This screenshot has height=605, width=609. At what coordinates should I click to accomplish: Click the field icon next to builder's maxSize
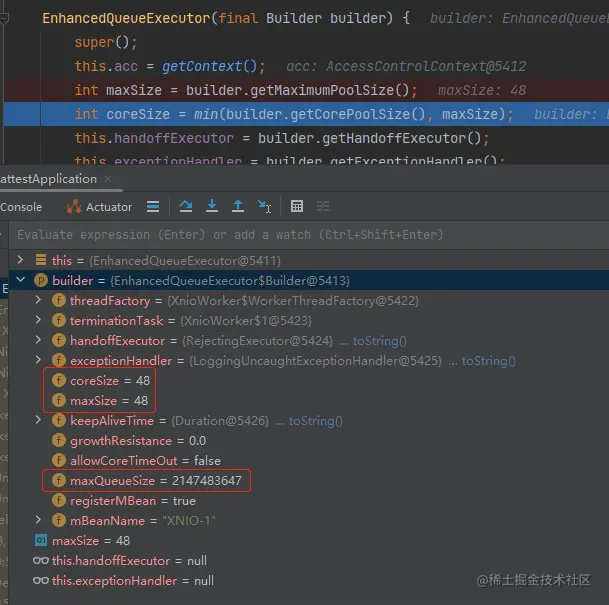[59, 400]
